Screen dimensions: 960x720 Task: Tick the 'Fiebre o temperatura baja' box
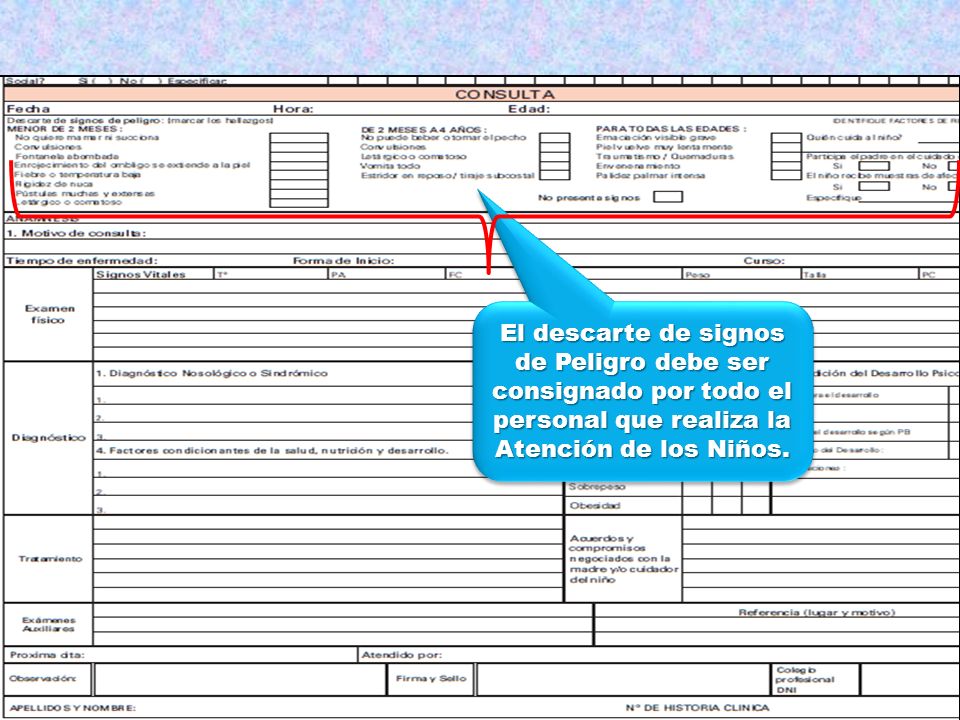click(x=299, y=175)
